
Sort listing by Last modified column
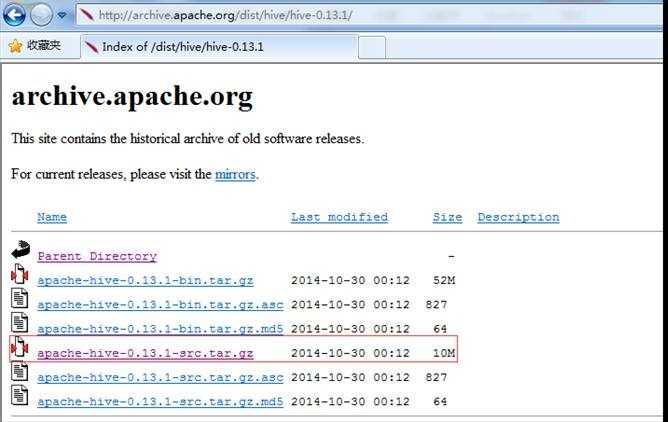(x=340, y=217)
